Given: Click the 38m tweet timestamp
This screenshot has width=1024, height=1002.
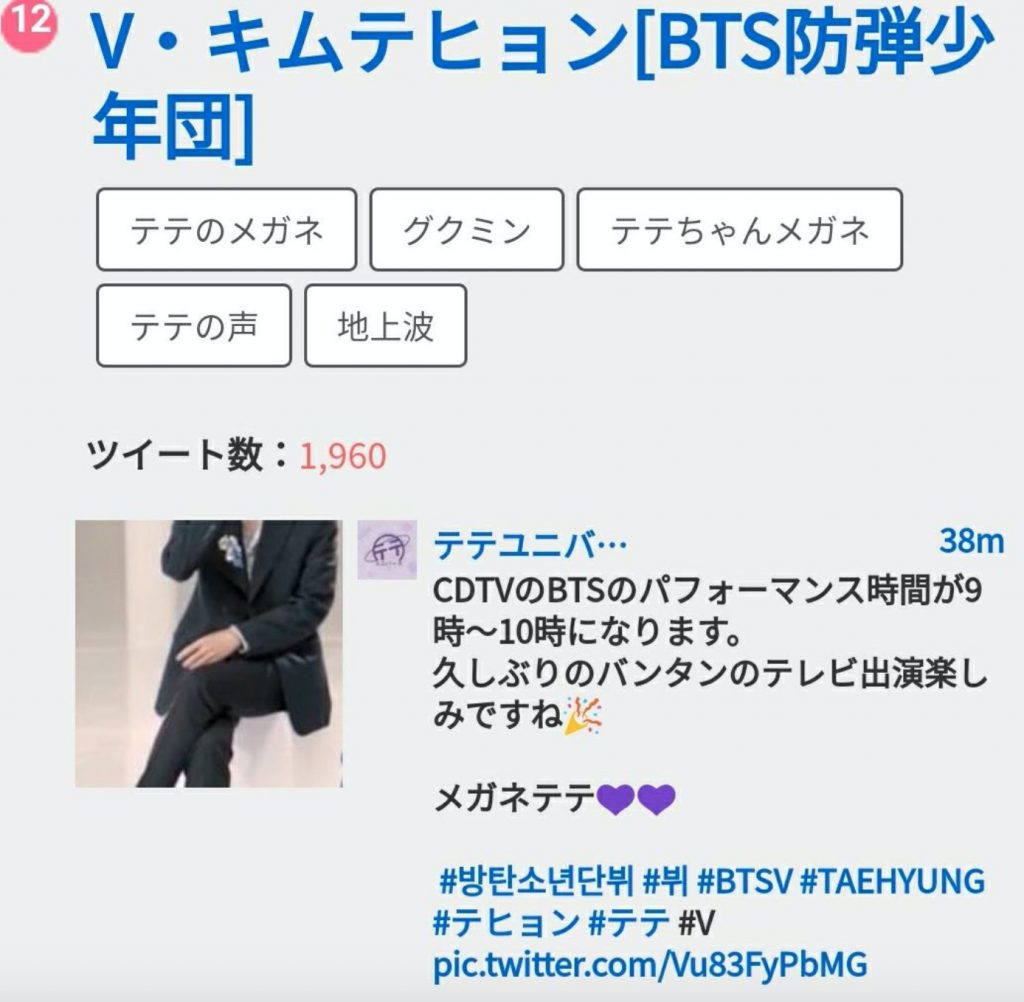Looking at the screenshot, I should pyautogui.click(x=971, y=541).
